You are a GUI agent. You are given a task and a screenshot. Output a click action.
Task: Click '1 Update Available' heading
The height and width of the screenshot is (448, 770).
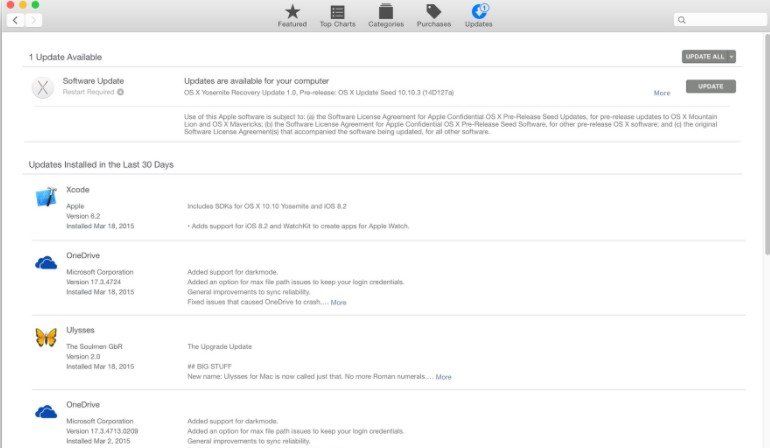click(x=65, y=57)
